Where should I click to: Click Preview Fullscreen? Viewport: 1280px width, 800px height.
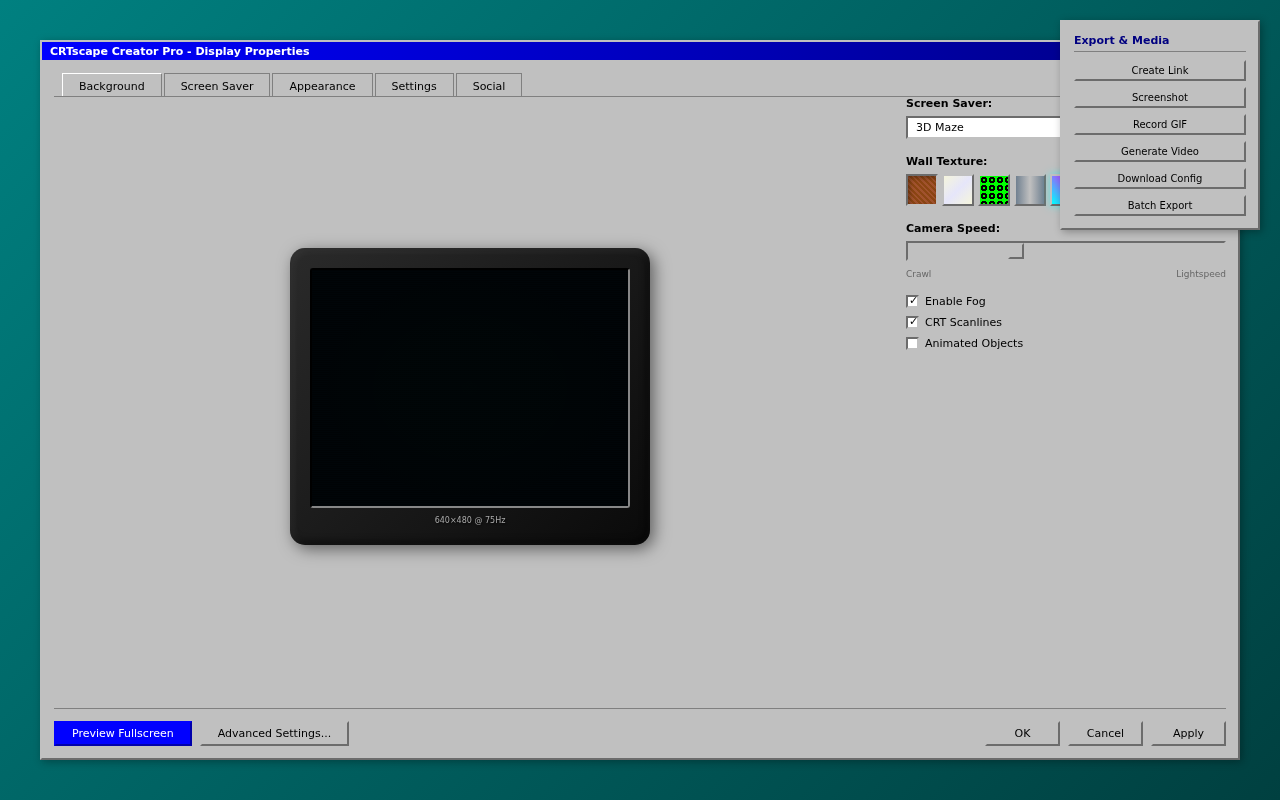pos(122,733)
